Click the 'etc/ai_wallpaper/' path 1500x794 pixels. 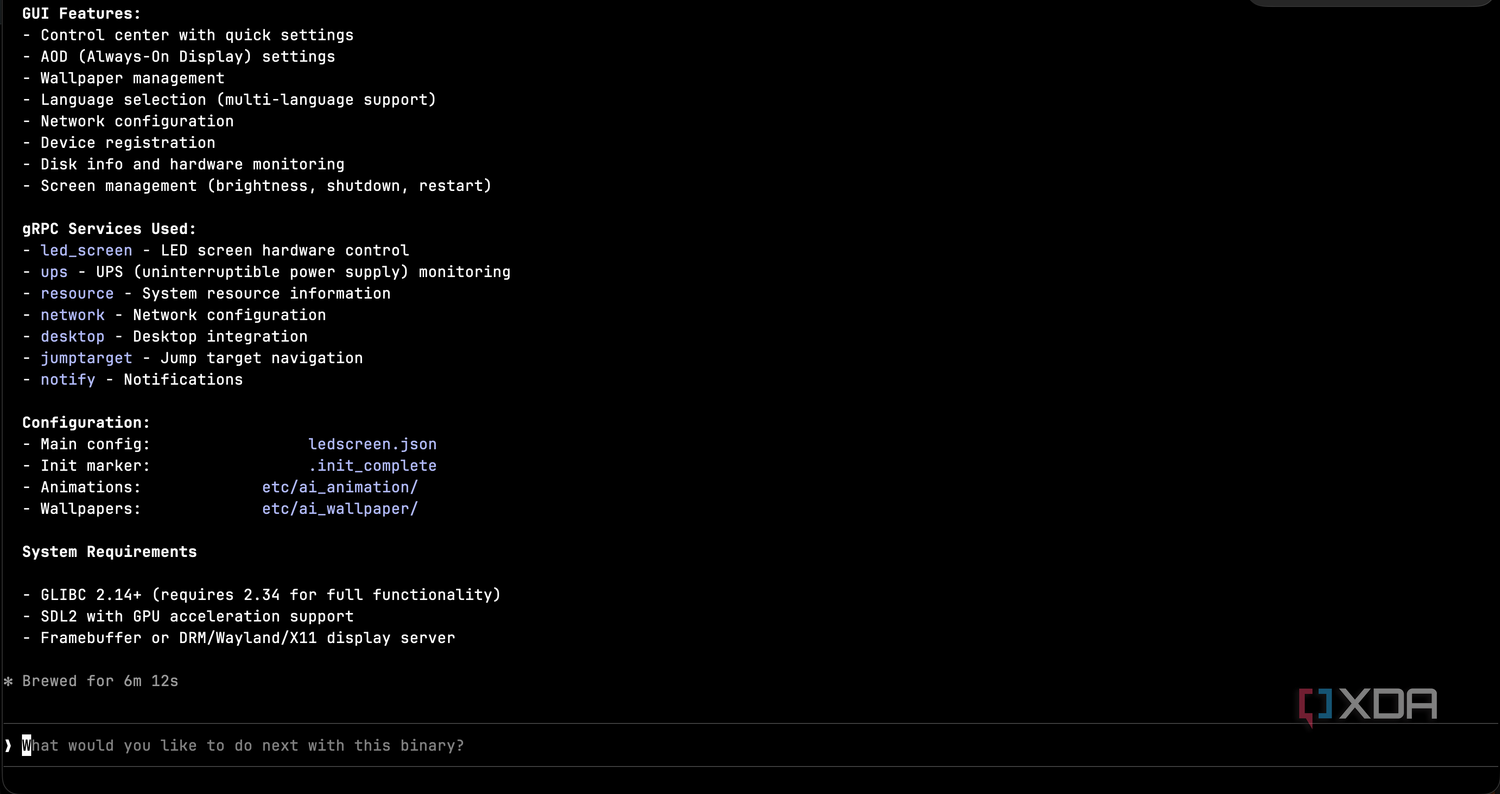coord(340,509)
